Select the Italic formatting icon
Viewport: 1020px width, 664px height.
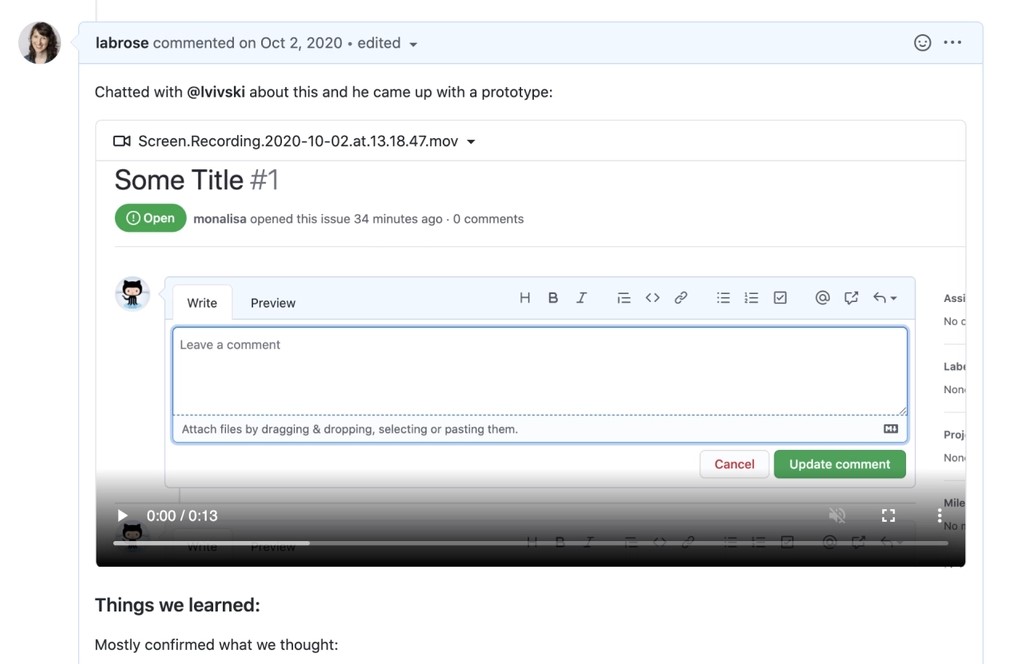(581, 297)
